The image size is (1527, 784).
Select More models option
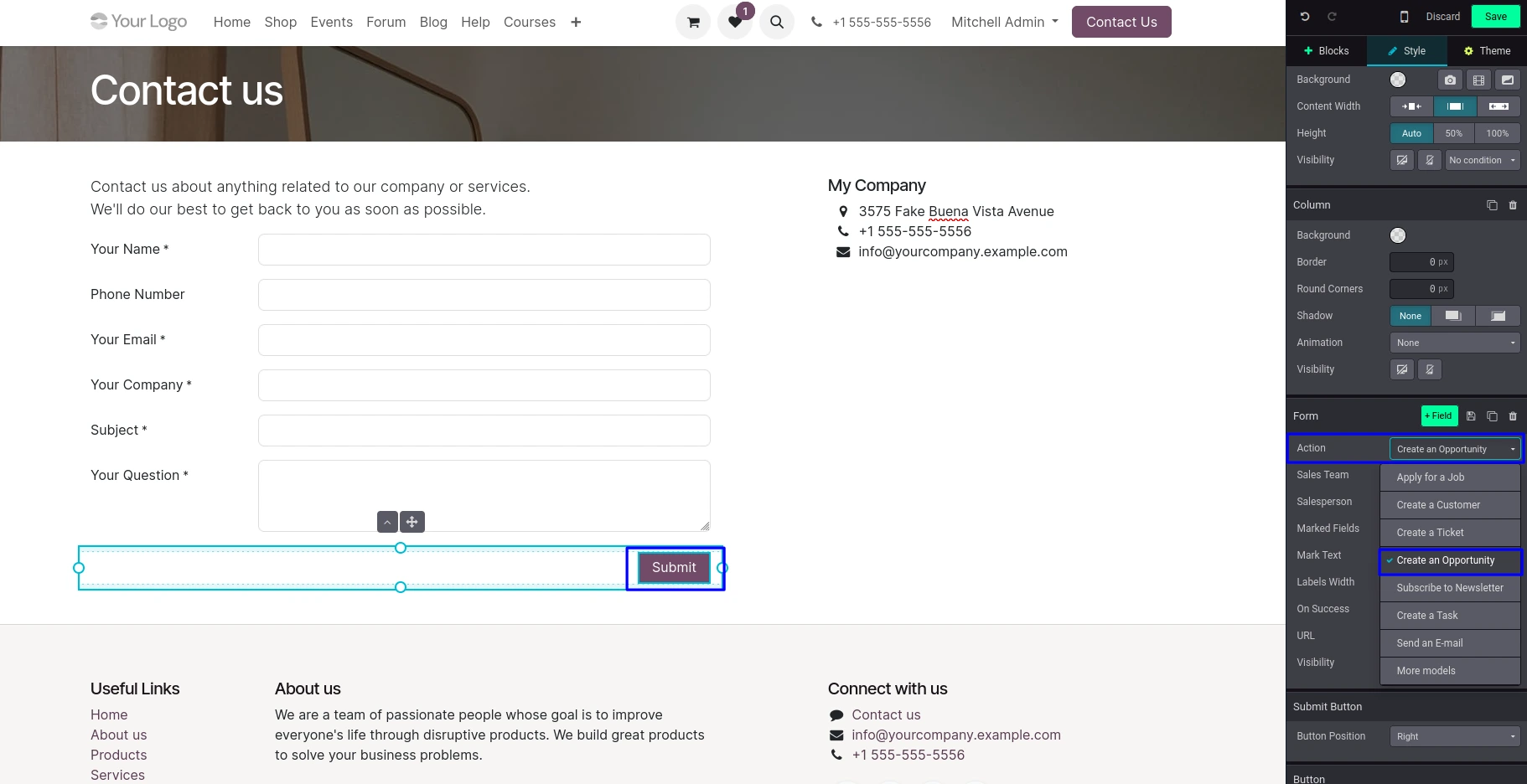pyautogui.click(x=1450, y=671)
